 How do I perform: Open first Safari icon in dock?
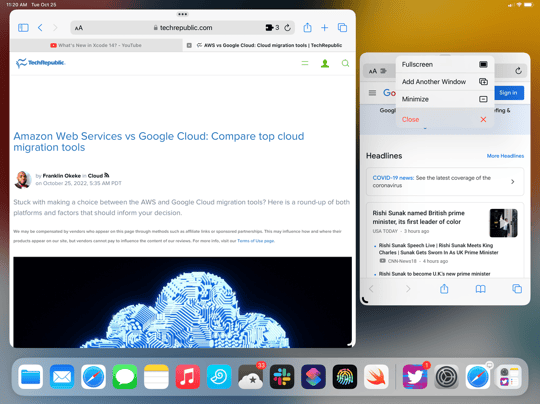point(93,377)
